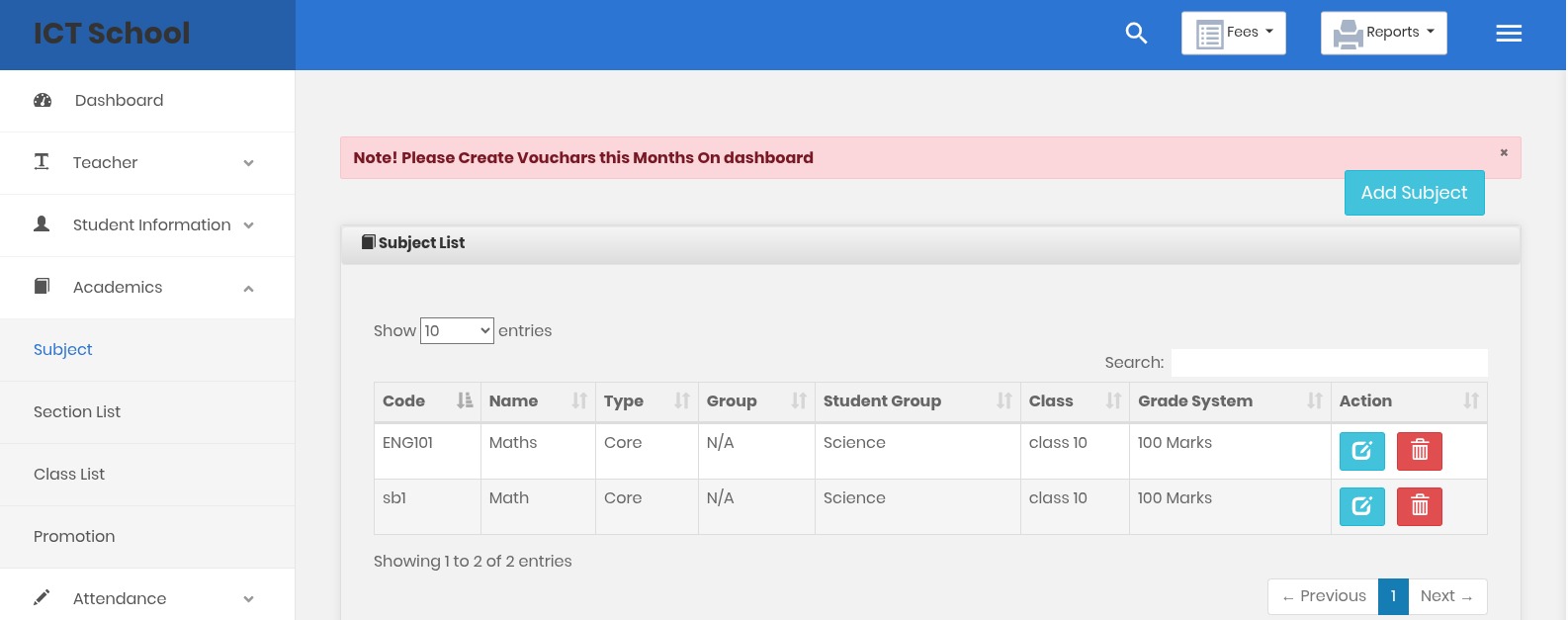1568x620 pixels.
Task: Click the Subject List panel book icon
Action: point(367,241)
